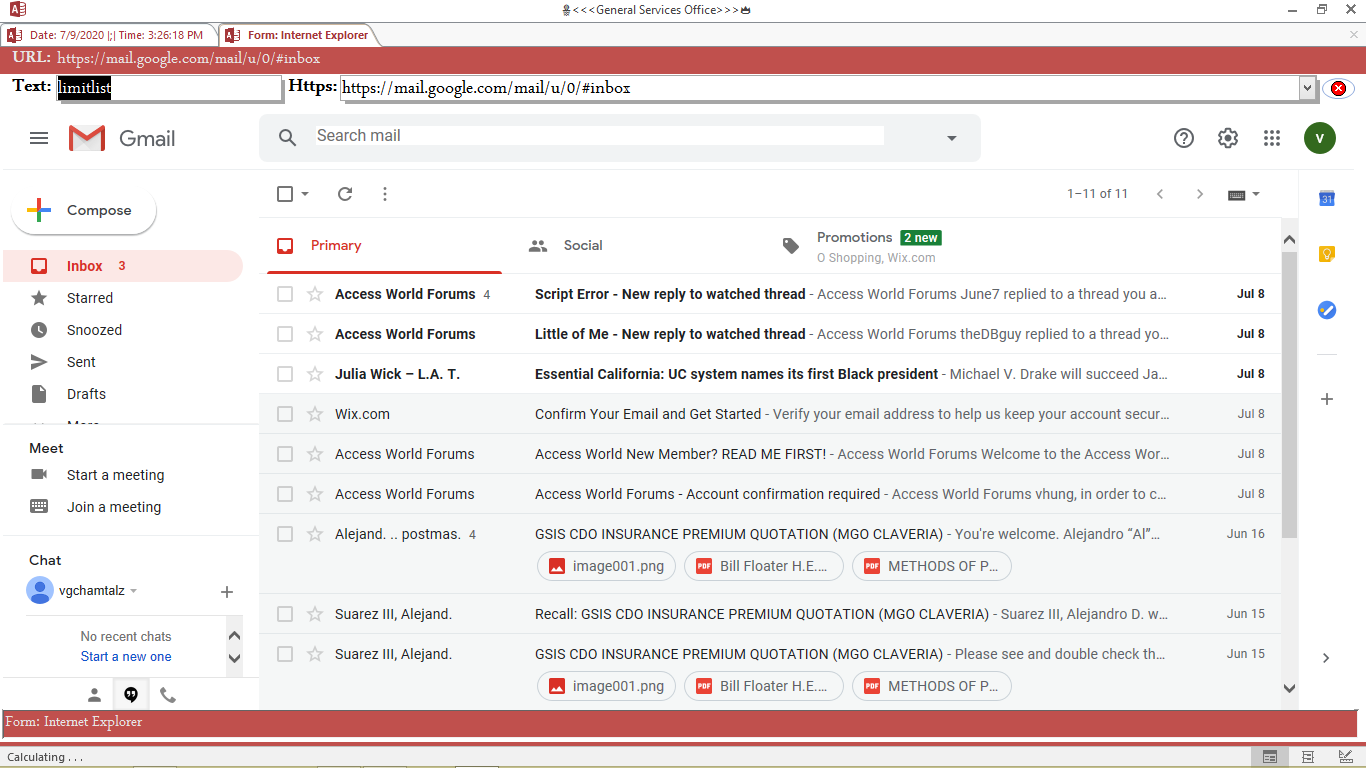Open the Drafts folder
Viewport: 1366px width, 768px height.
pos(123,394)
